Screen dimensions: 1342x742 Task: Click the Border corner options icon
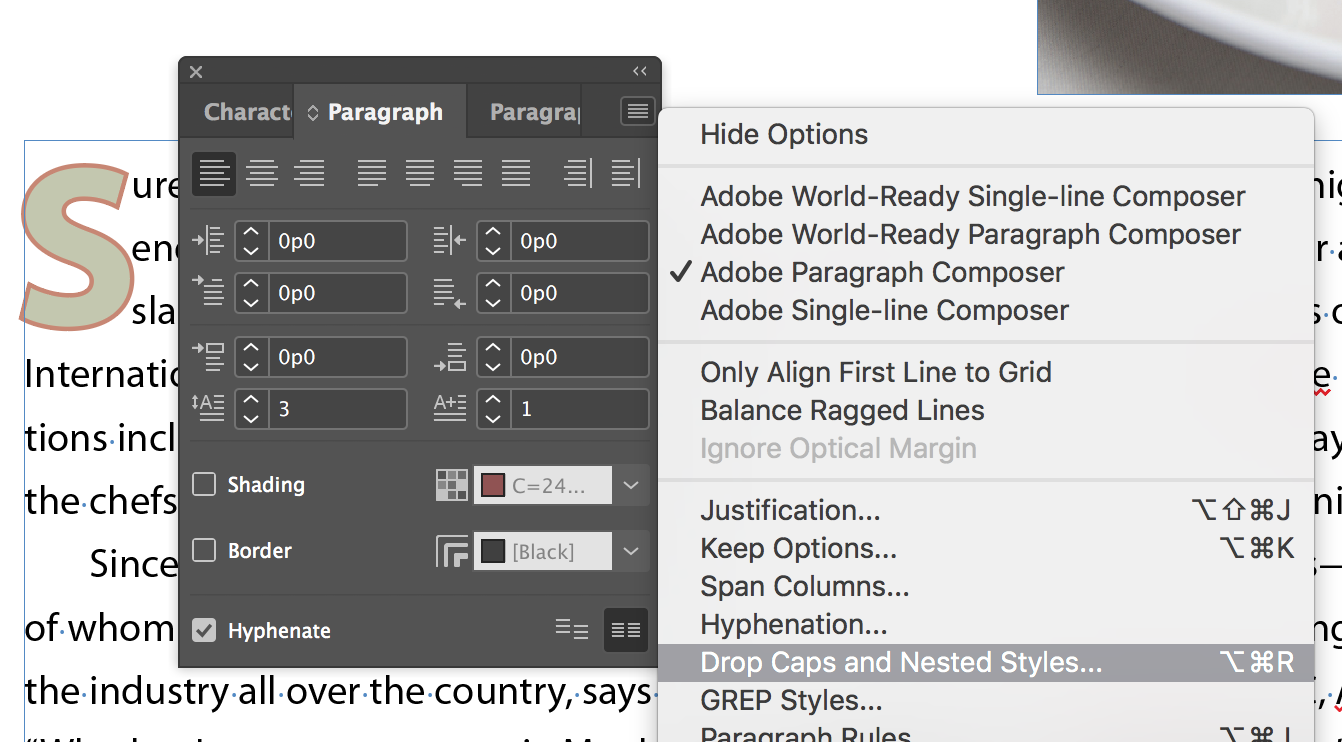[452, 551]
